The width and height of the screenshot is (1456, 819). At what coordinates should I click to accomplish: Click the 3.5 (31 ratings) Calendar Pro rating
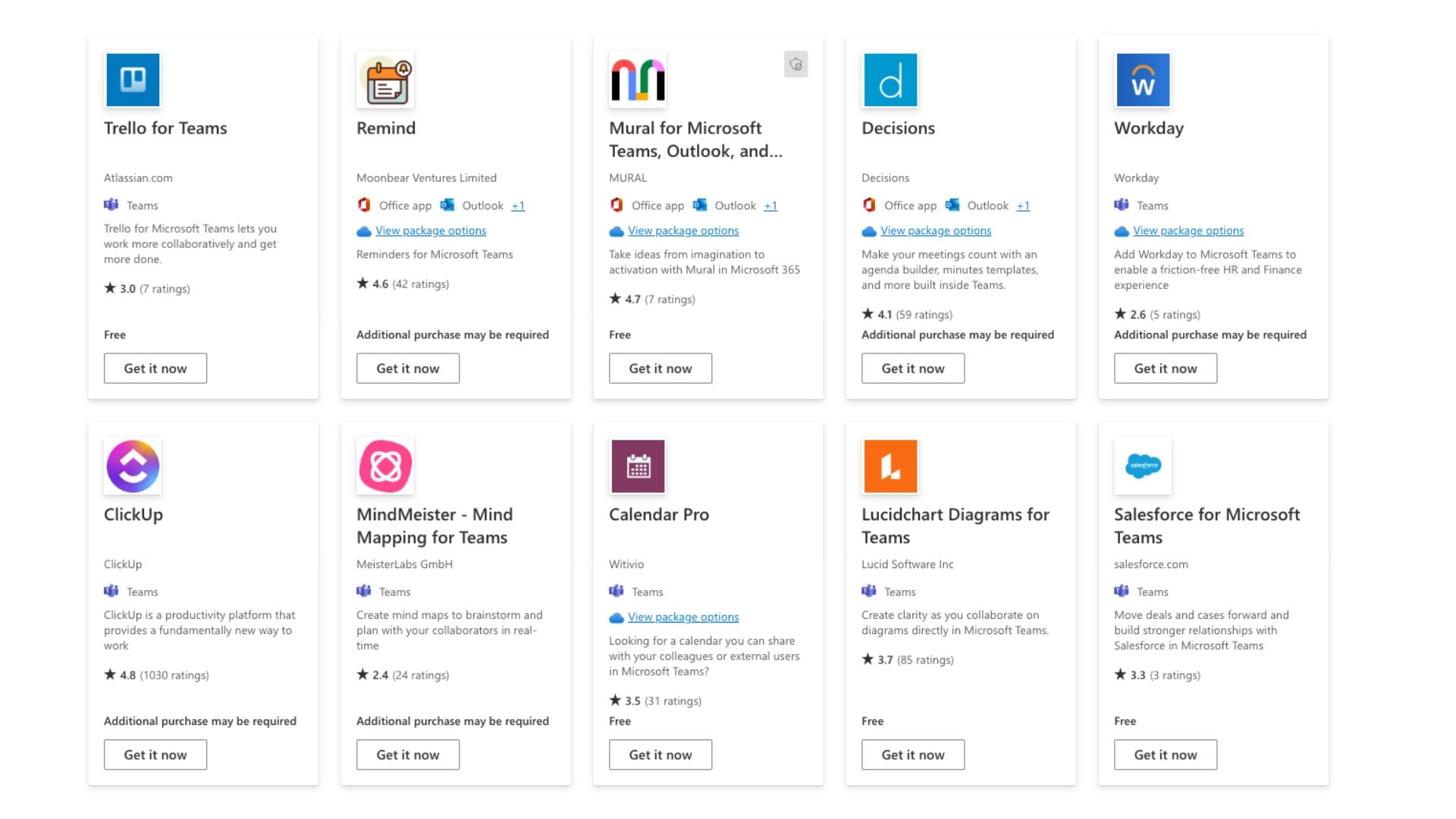point(655,701)
